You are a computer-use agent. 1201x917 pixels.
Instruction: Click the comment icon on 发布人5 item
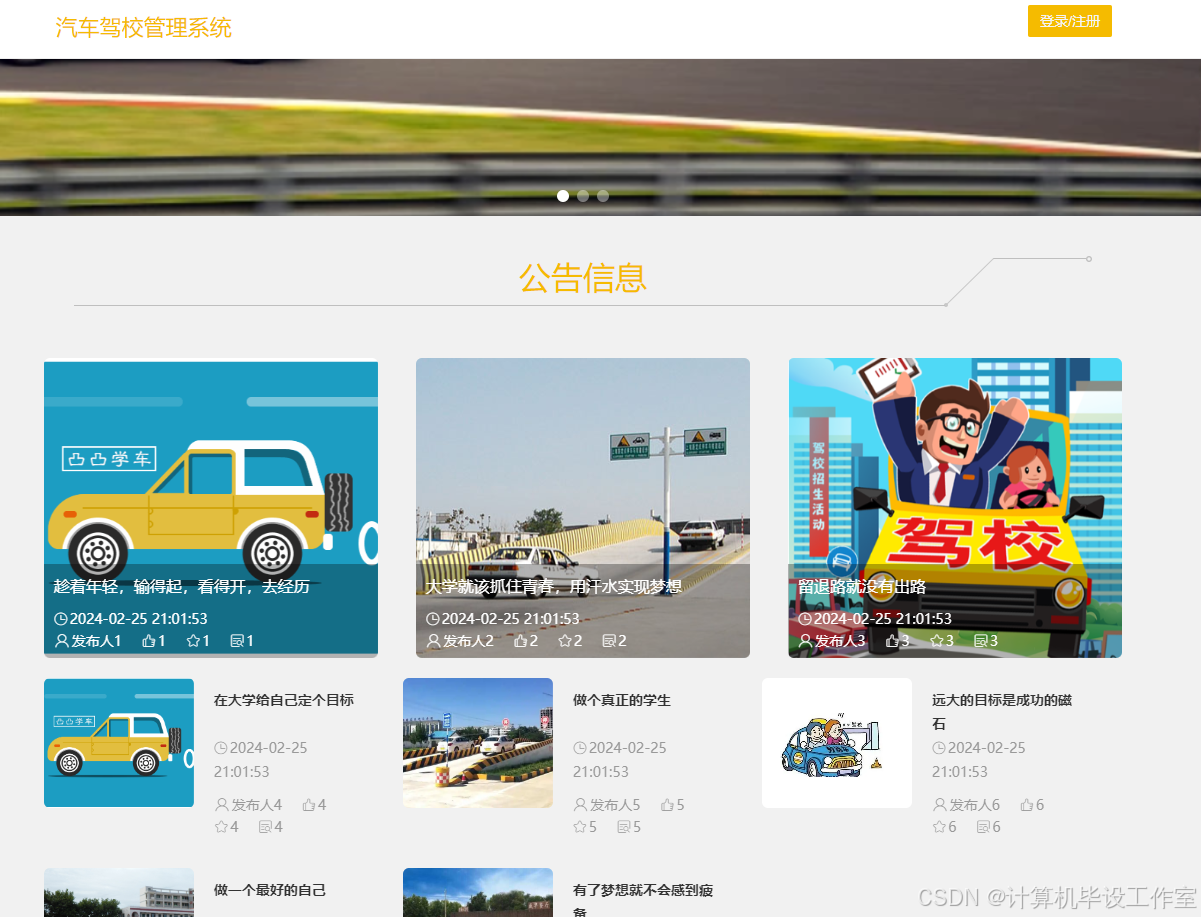624,827
